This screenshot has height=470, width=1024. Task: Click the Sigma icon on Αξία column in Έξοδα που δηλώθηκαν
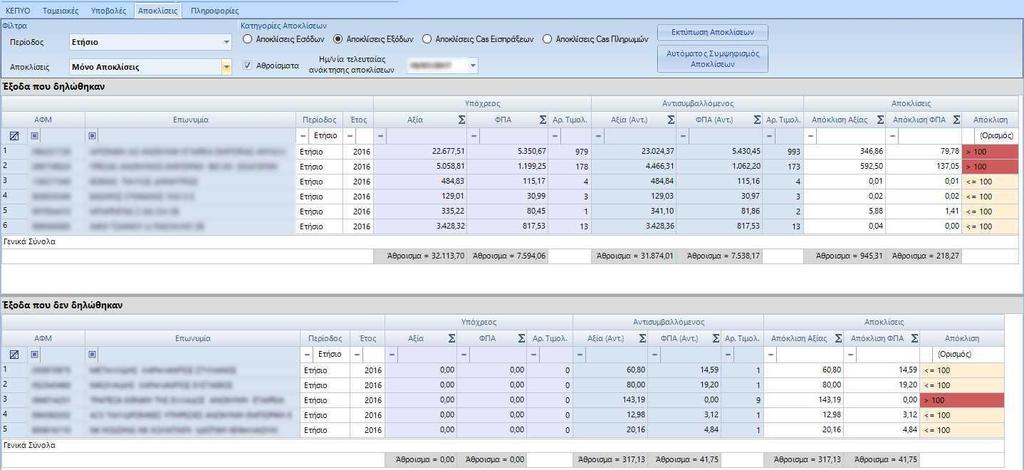point(461,120)
